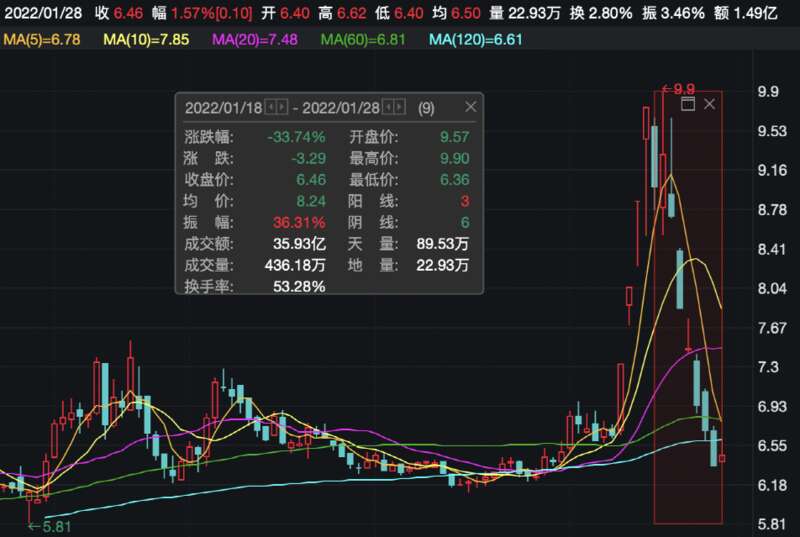800x537 pixels.
Task: Click the 9.53 label on the price axis
Action: click(x=769, y=131)
